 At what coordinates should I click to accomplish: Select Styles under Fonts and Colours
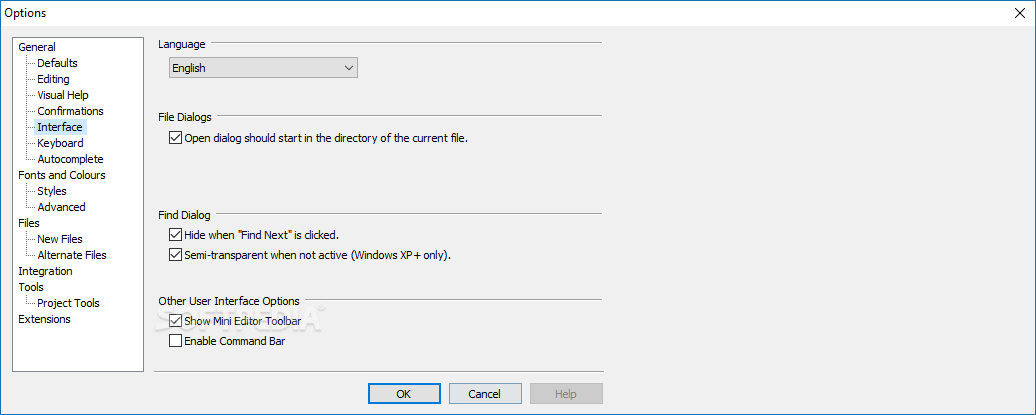point(52,191)
